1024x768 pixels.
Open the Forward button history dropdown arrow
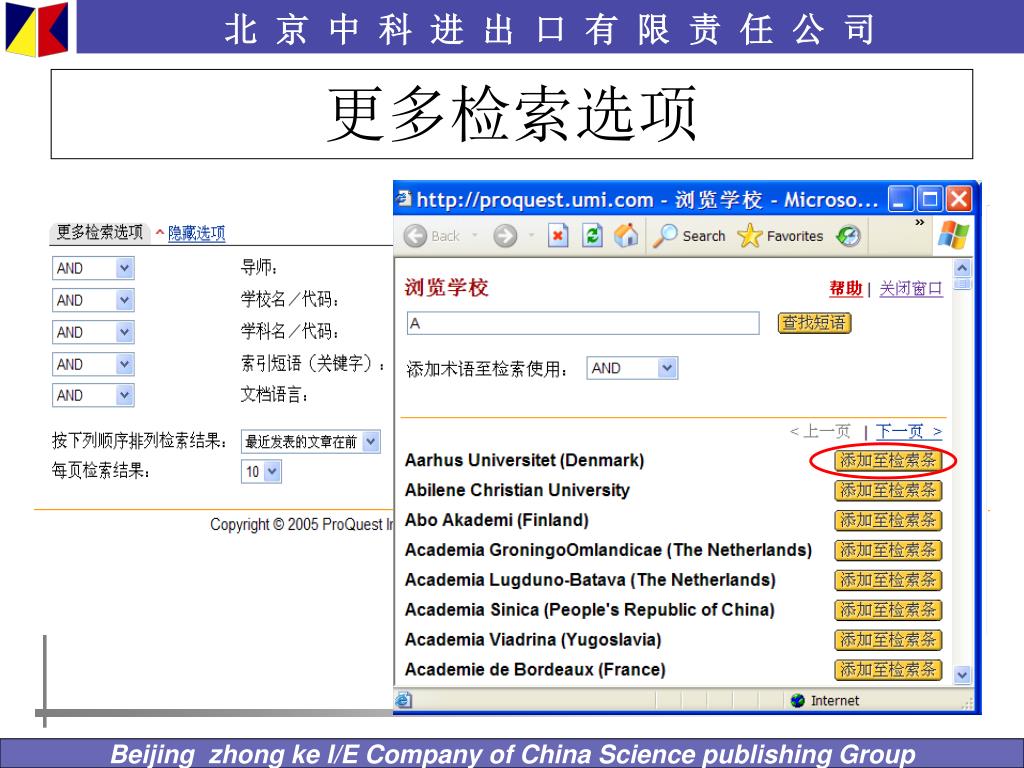pos(532,235)
